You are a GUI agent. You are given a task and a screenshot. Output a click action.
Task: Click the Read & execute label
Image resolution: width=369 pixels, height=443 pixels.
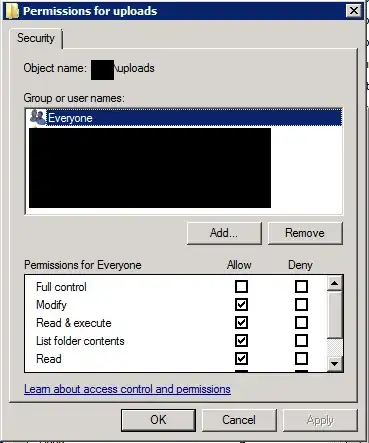point(74,323)
